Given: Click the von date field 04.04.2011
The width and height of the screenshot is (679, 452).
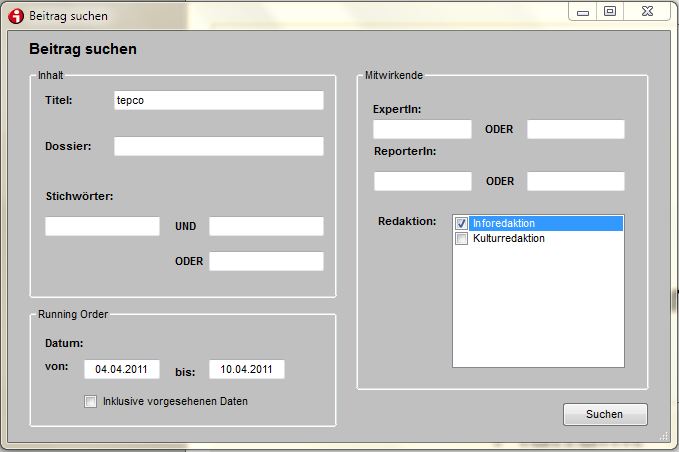Looking at the screenshot, I should click(122, 369).
